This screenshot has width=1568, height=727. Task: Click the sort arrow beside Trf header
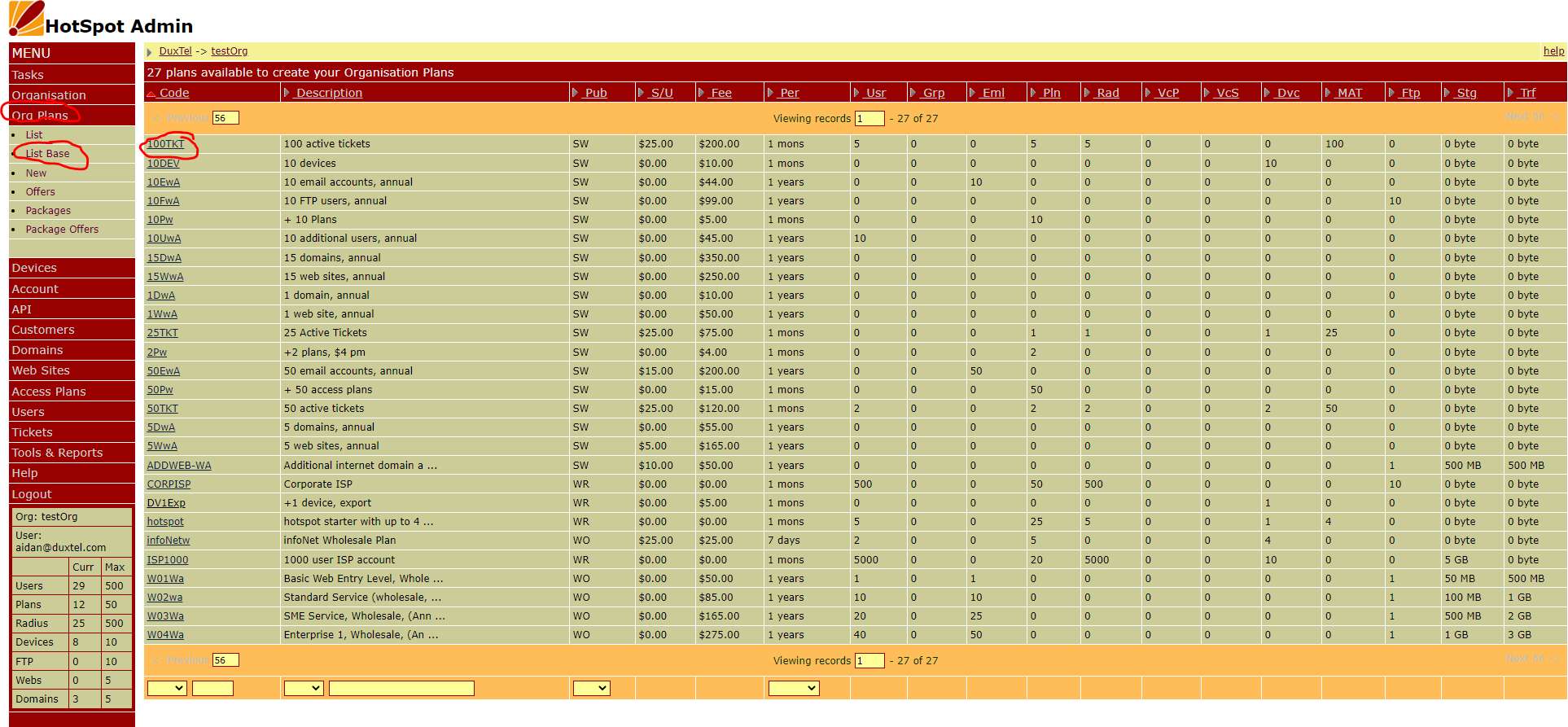coord(1511,93)
